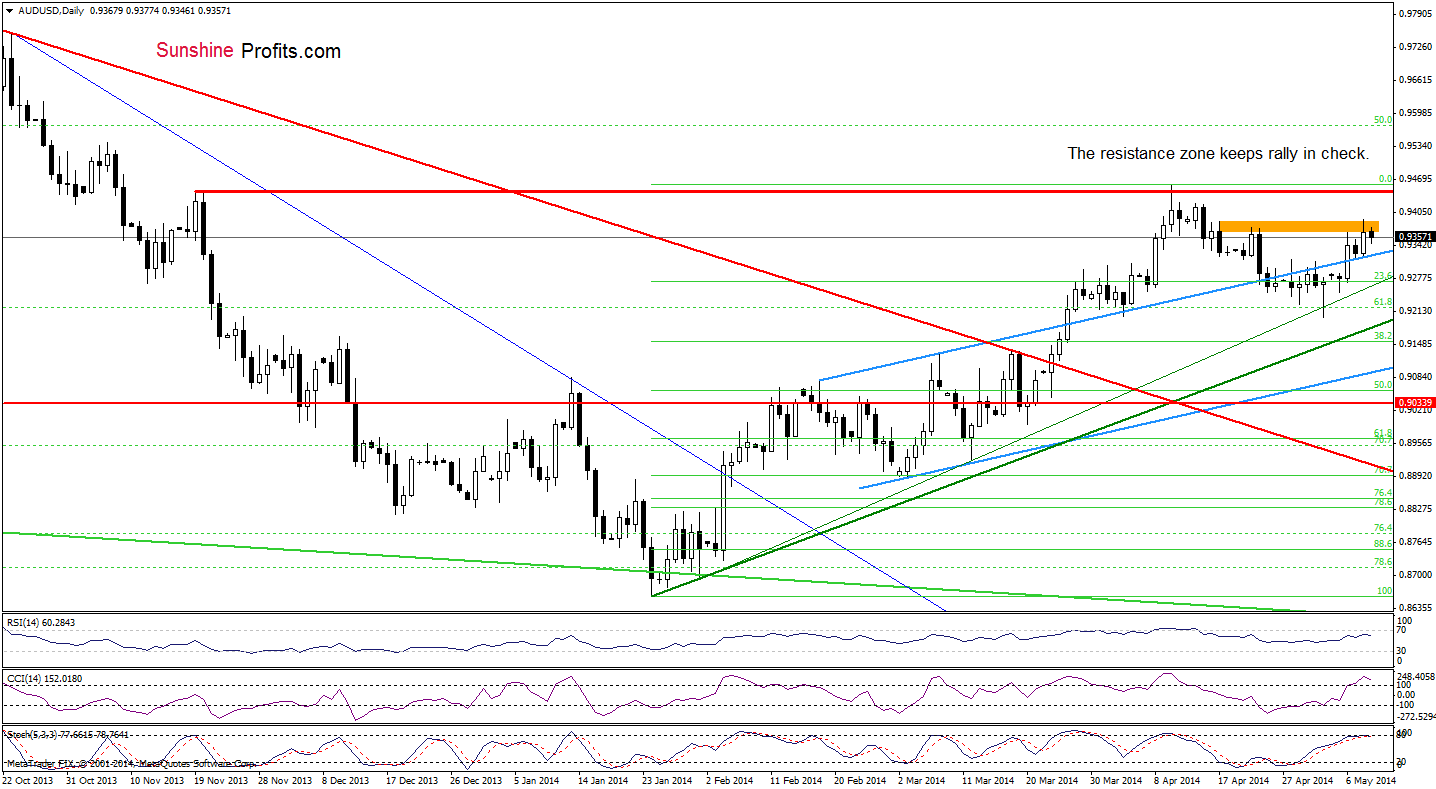Click the AUDUSD,Daily chart title text
1436x789 pixels.
[50, 11]
